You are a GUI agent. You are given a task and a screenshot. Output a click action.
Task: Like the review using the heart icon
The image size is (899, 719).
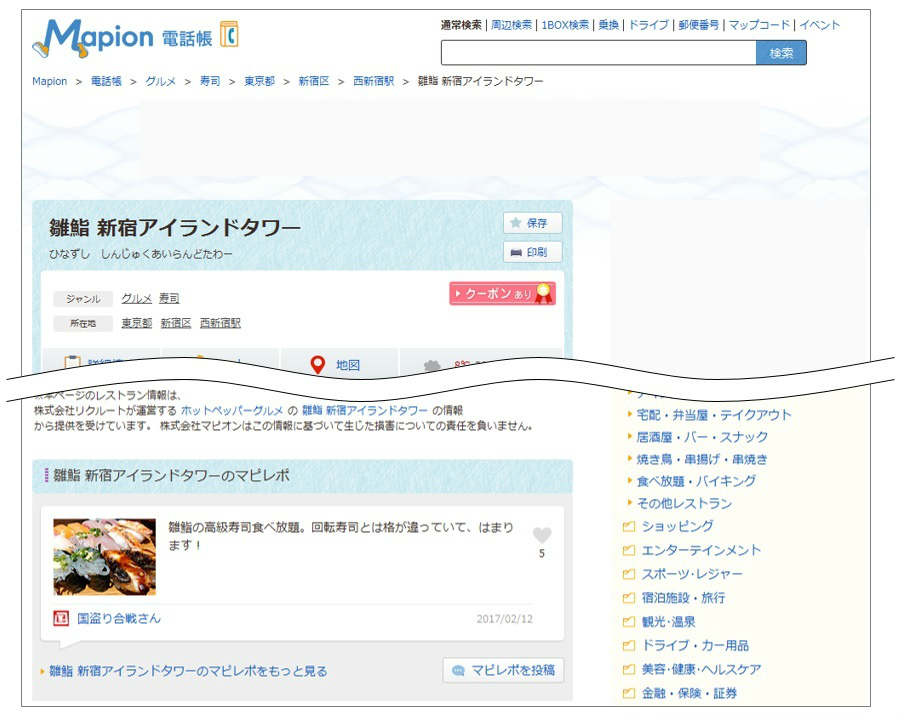pyautogui.click(x=542, y=536)
